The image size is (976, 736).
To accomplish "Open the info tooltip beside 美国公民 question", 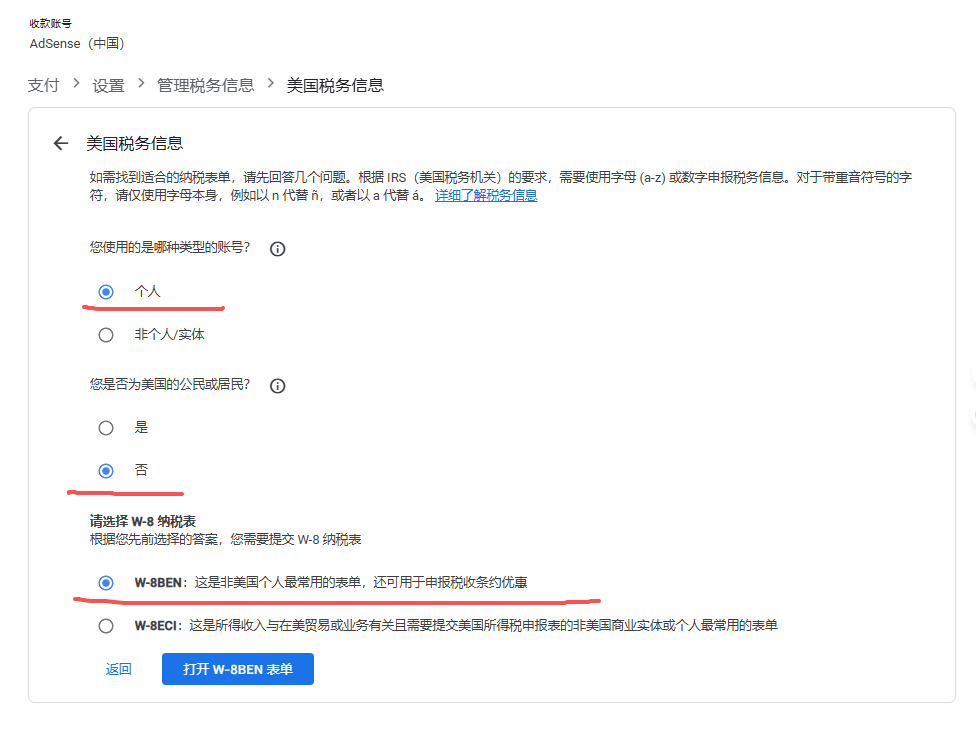I will tap(277, 385).
